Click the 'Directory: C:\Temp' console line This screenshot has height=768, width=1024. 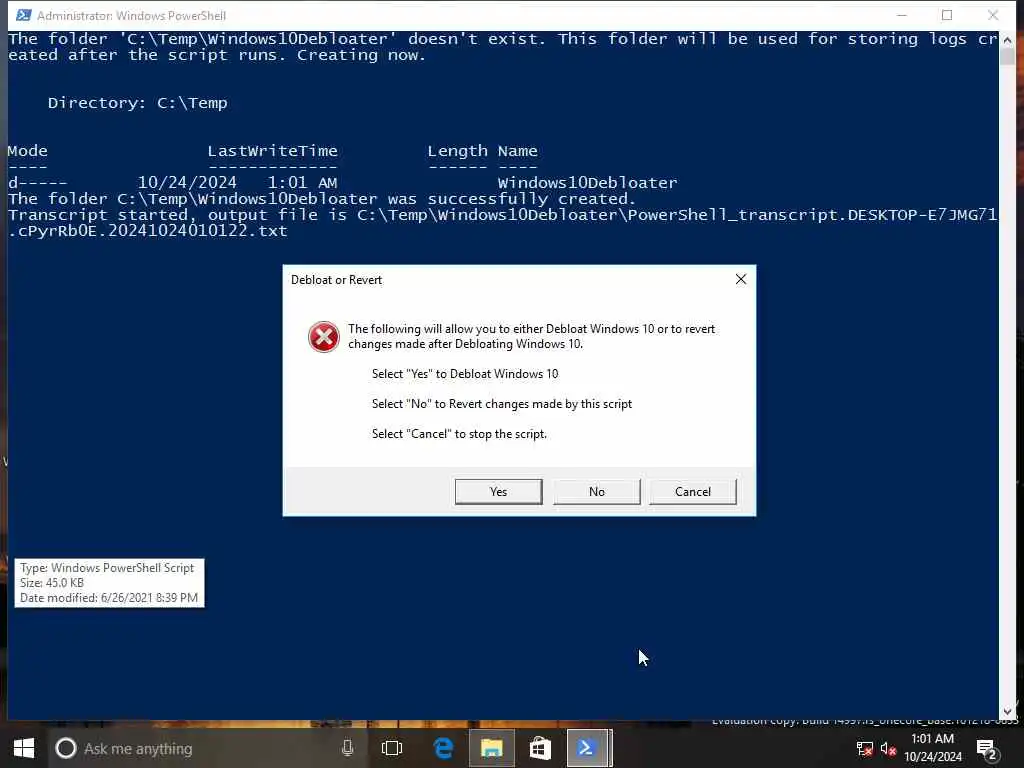(137, 103)
